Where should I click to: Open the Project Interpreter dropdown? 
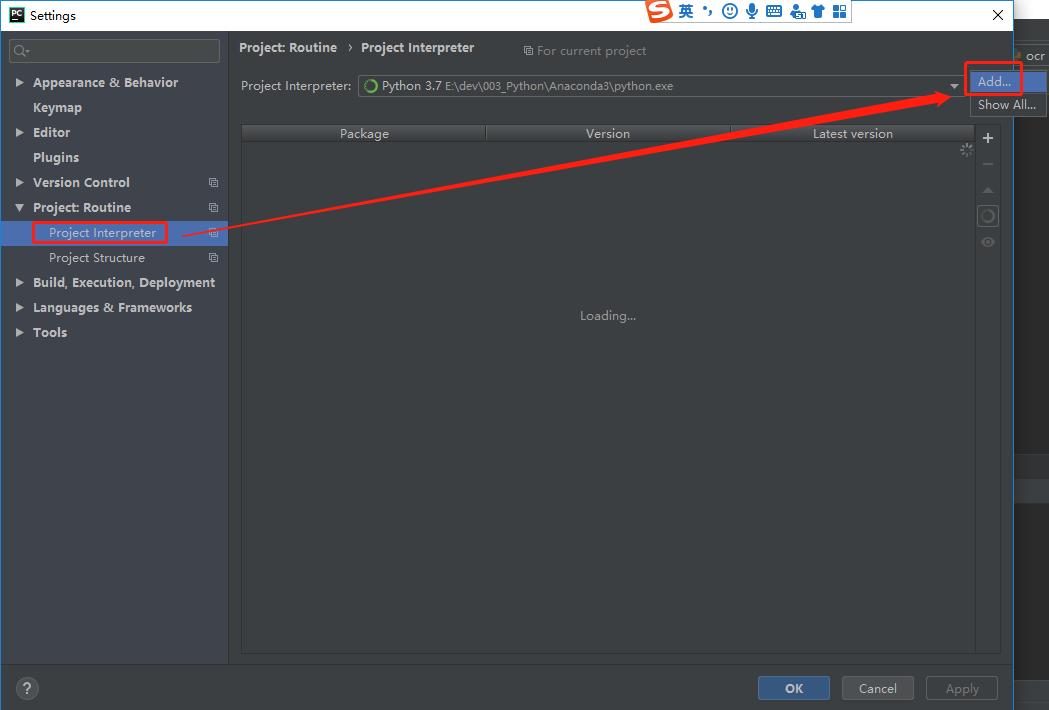click(x=954, y=86)
